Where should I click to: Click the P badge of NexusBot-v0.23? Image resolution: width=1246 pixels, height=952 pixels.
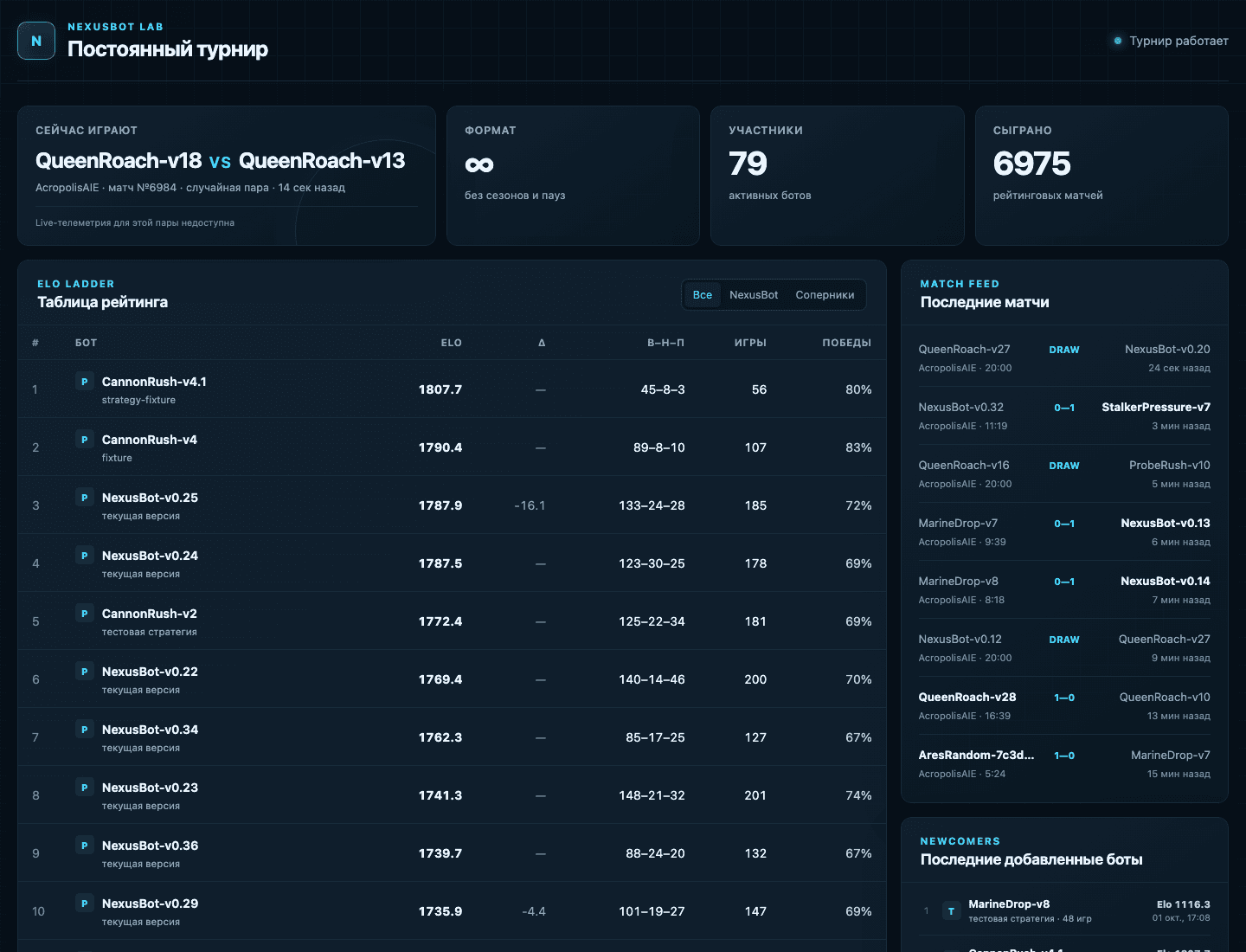(x=84, y=787)
